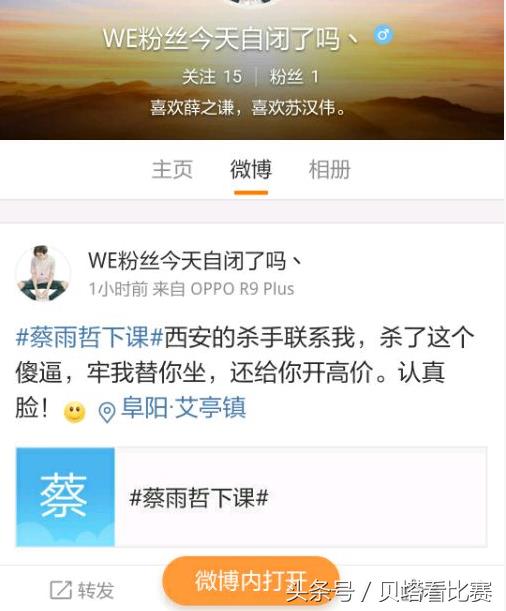Click the post timestamp 1小时前 来自 OPPO R9 Plus

(x=191, y=289)
